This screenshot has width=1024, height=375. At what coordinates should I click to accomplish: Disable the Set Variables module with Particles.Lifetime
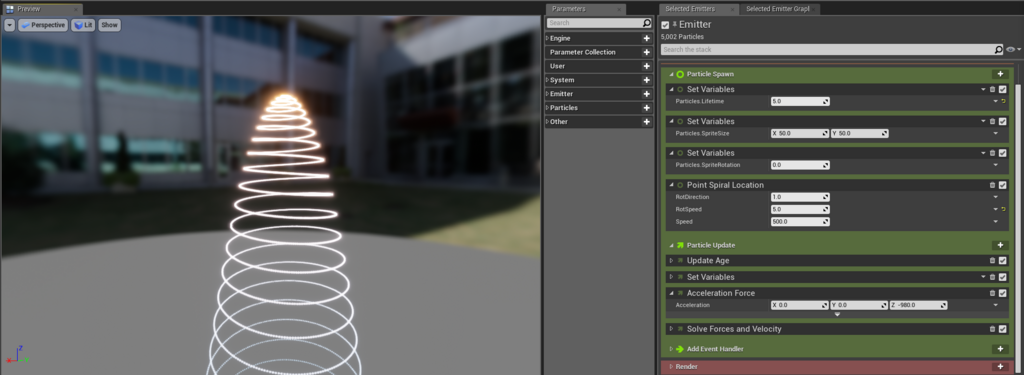[1002, 90]
